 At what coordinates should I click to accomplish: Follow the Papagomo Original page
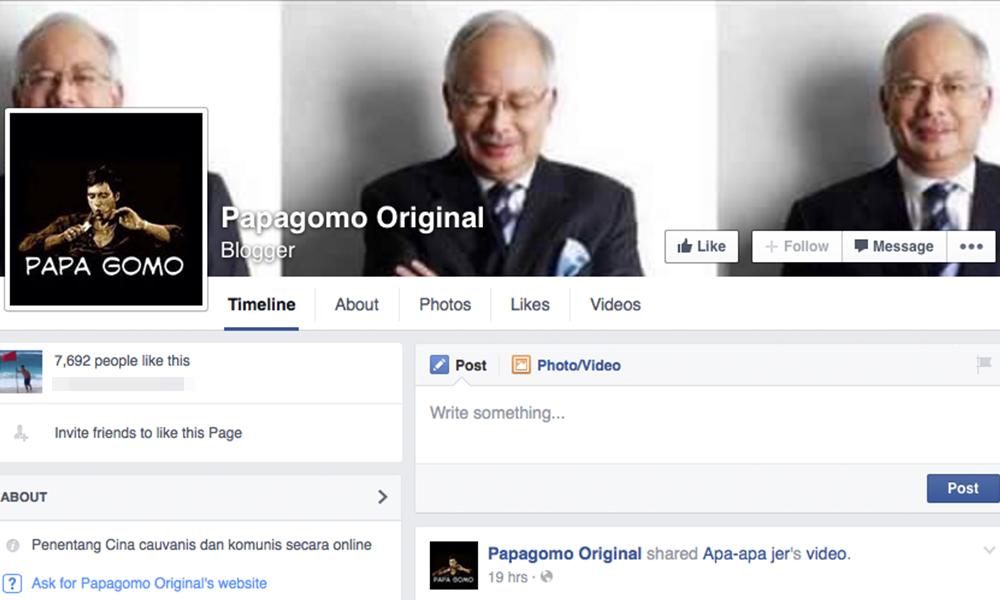797,246
